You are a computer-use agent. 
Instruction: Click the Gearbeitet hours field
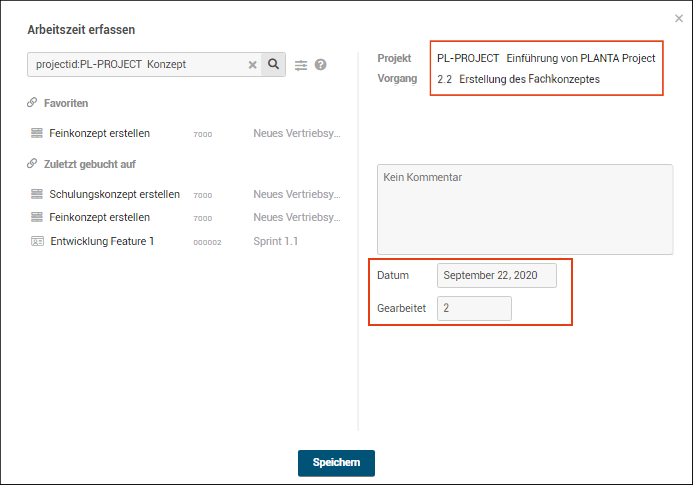pyautogui.click(x=474, y=308)
